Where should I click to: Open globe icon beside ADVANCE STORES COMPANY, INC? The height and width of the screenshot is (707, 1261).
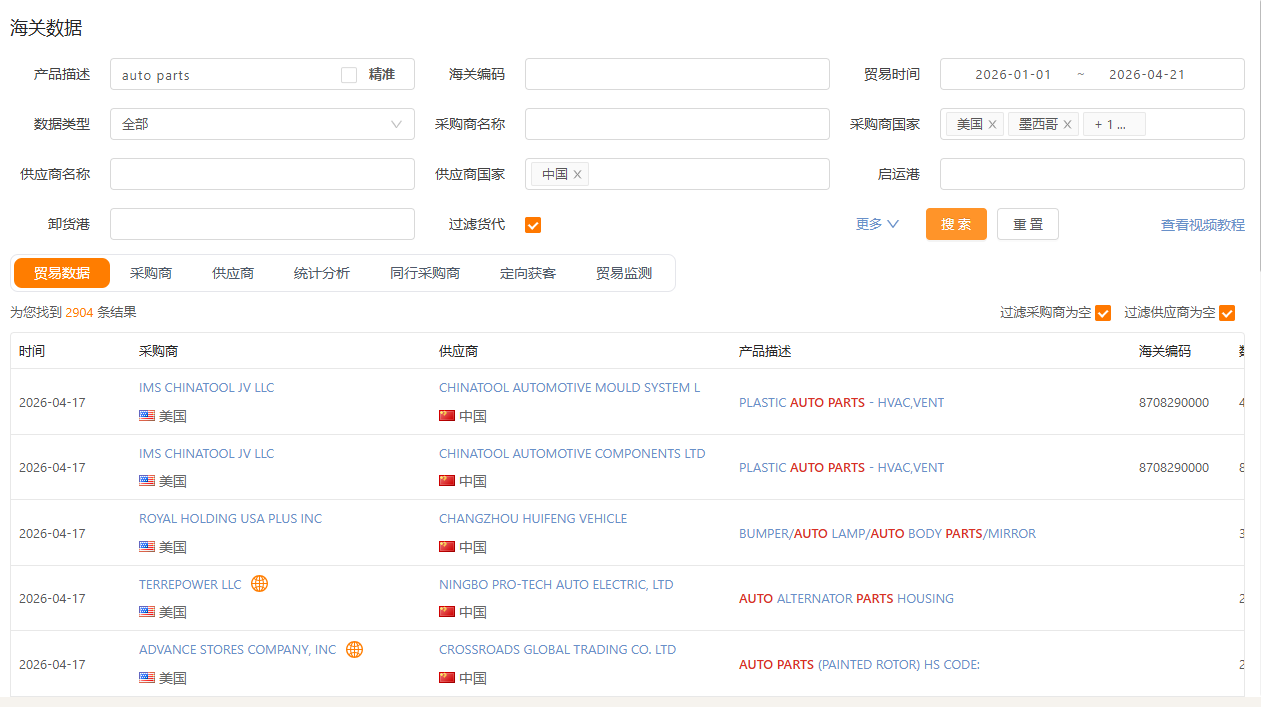point(354,650)
